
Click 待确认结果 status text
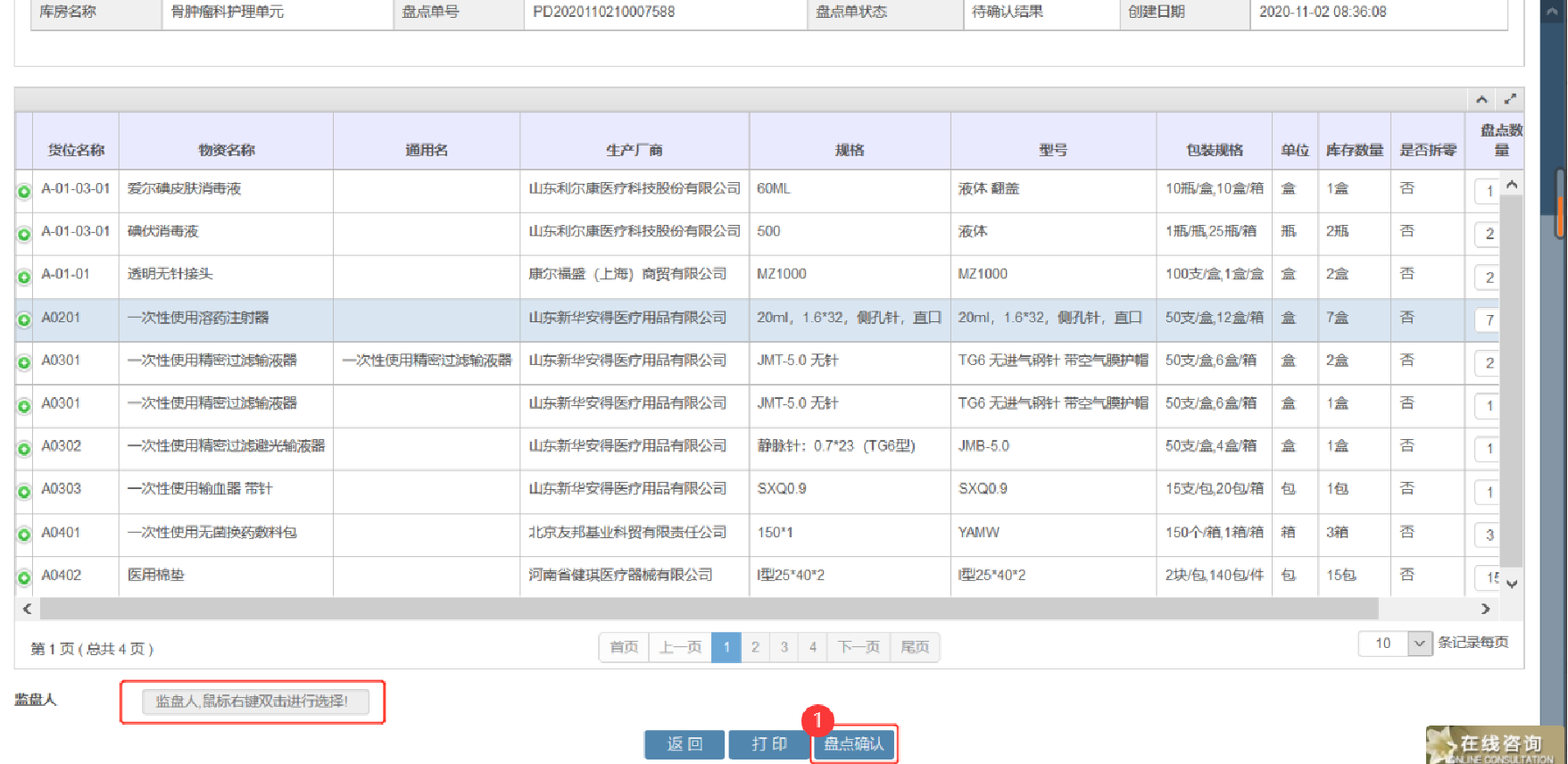(1008, 12)
